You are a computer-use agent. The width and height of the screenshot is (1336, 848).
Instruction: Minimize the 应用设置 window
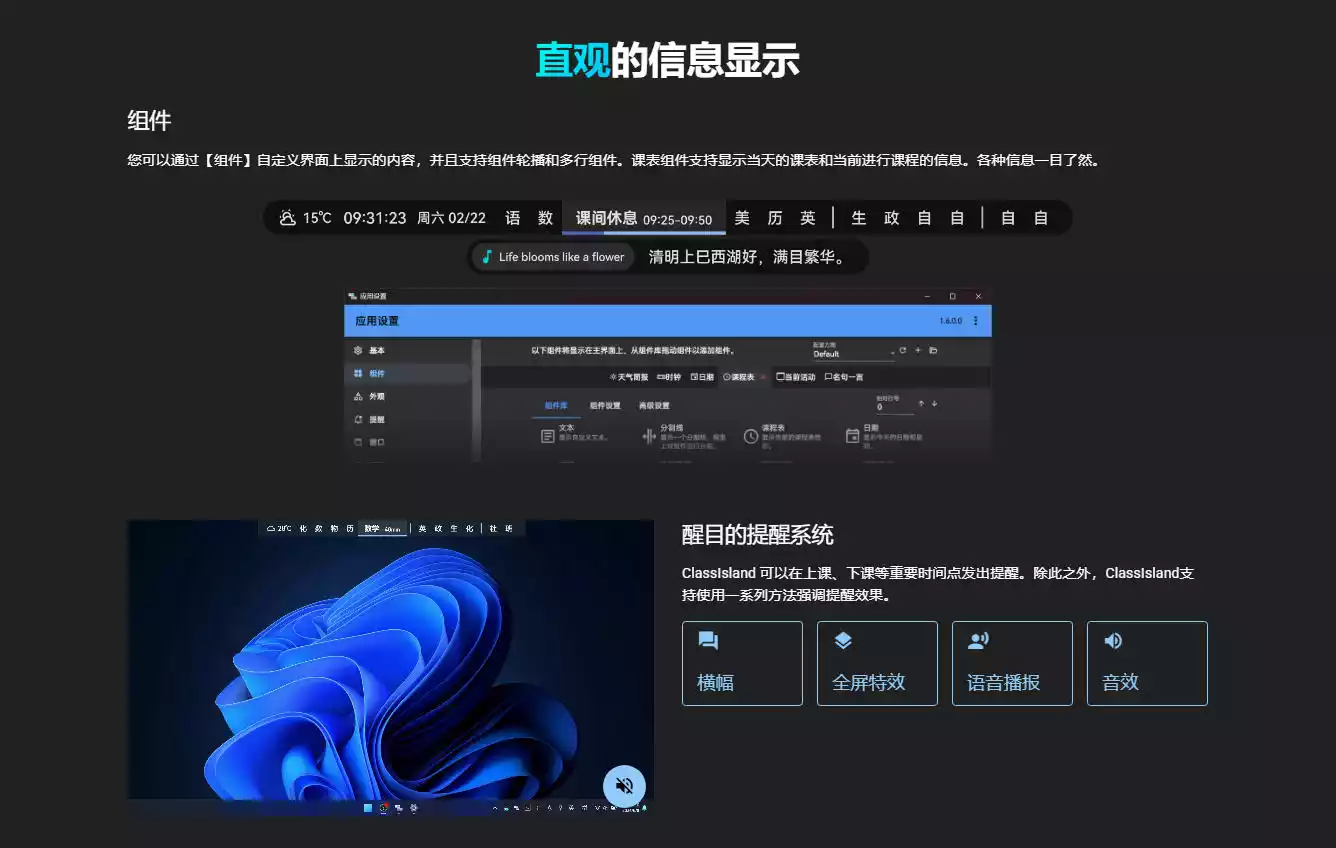click(x=927, y=296)
